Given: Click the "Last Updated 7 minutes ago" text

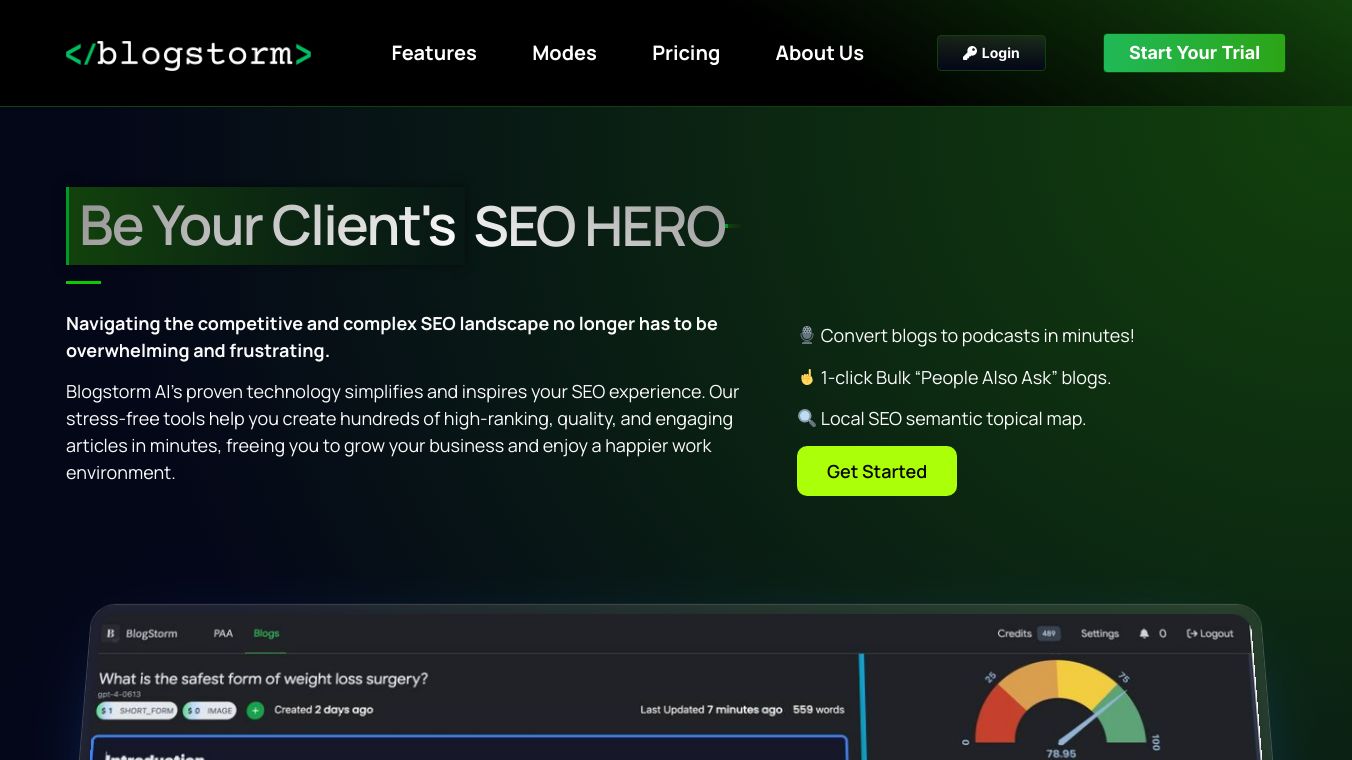Looking at the screenshot, I should (x=711, y=710).
